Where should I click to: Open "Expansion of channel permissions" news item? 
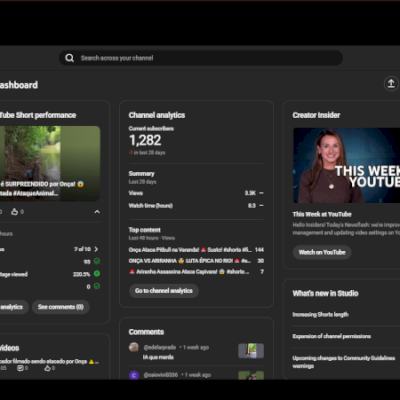pyautogui.click(x=332, y=336)
